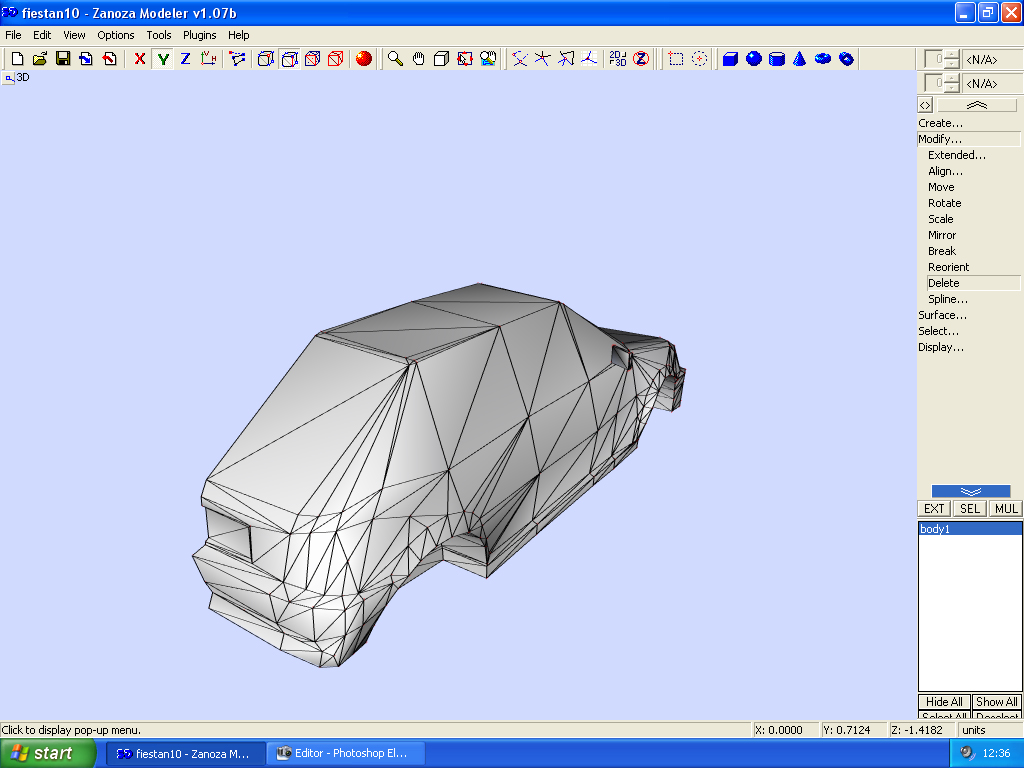Click the blue double-chevron panel divider bar
The image size is (1024, 768).
[x=970, y=491]
